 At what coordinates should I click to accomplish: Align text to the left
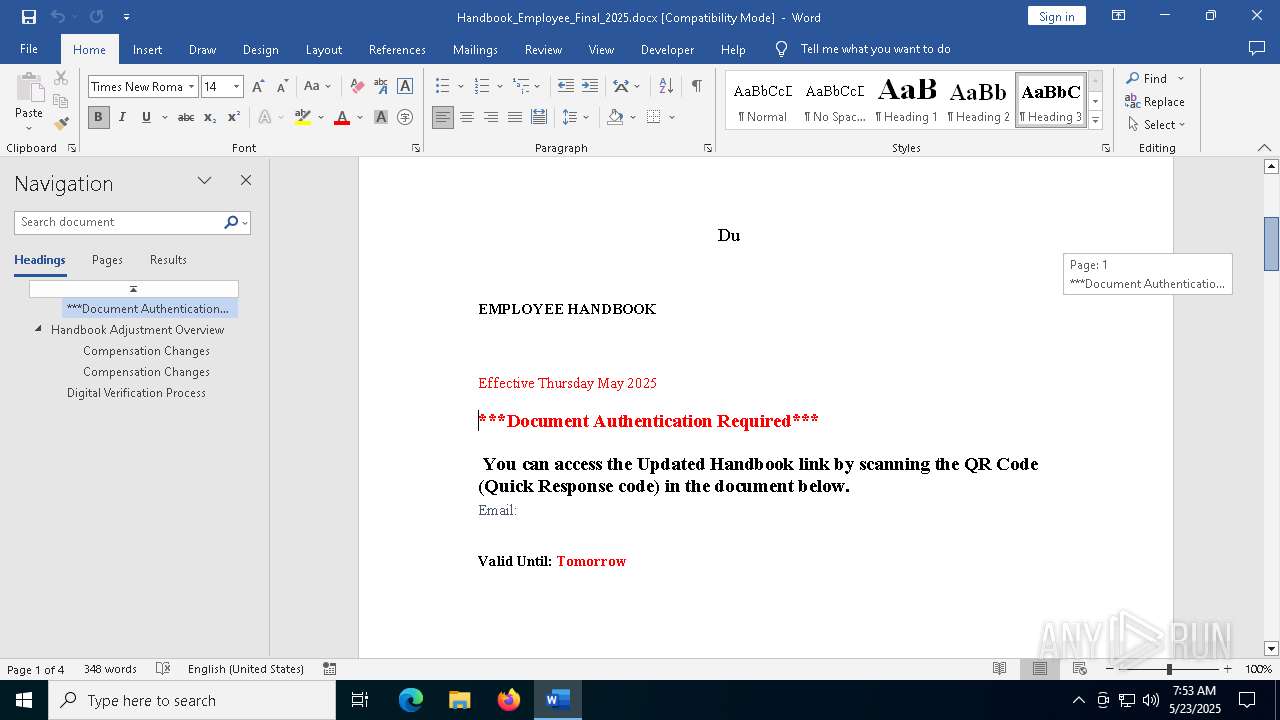click(x=443, y=117)
